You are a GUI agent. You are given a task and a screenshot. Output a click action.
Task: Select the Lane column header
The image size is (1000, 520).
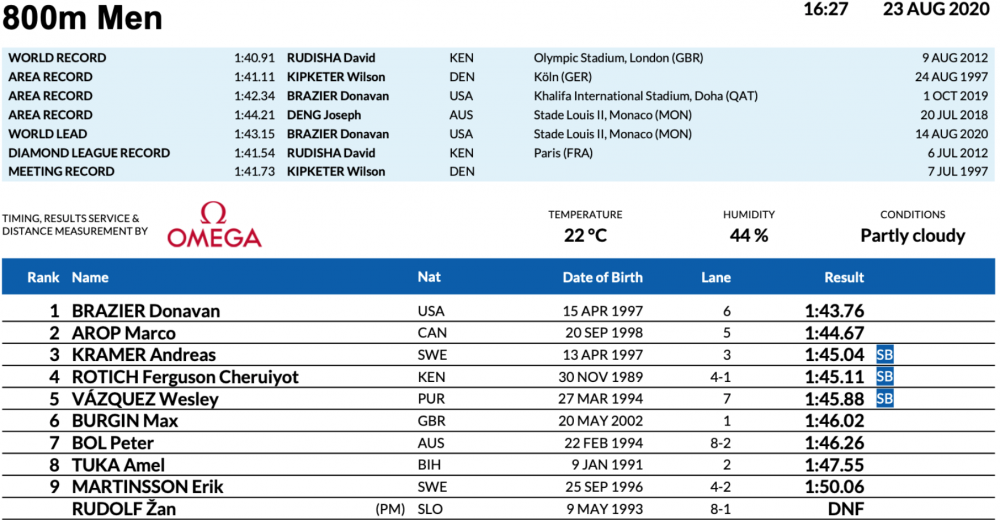[715, 277]
